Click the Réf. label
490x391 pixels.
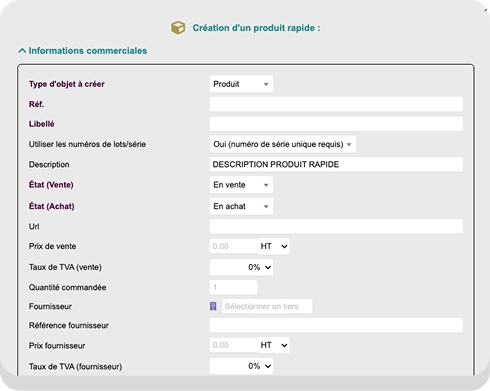pos(36,104)
